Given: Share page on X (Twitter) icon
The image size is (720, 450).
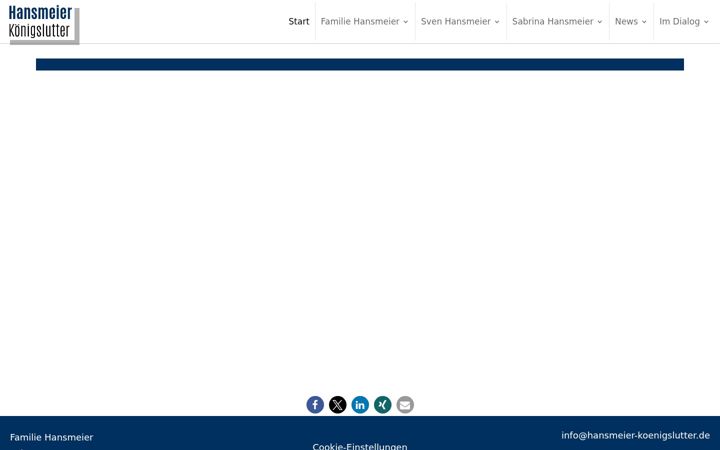Looking at the screenshot, I should click(338, 405).
